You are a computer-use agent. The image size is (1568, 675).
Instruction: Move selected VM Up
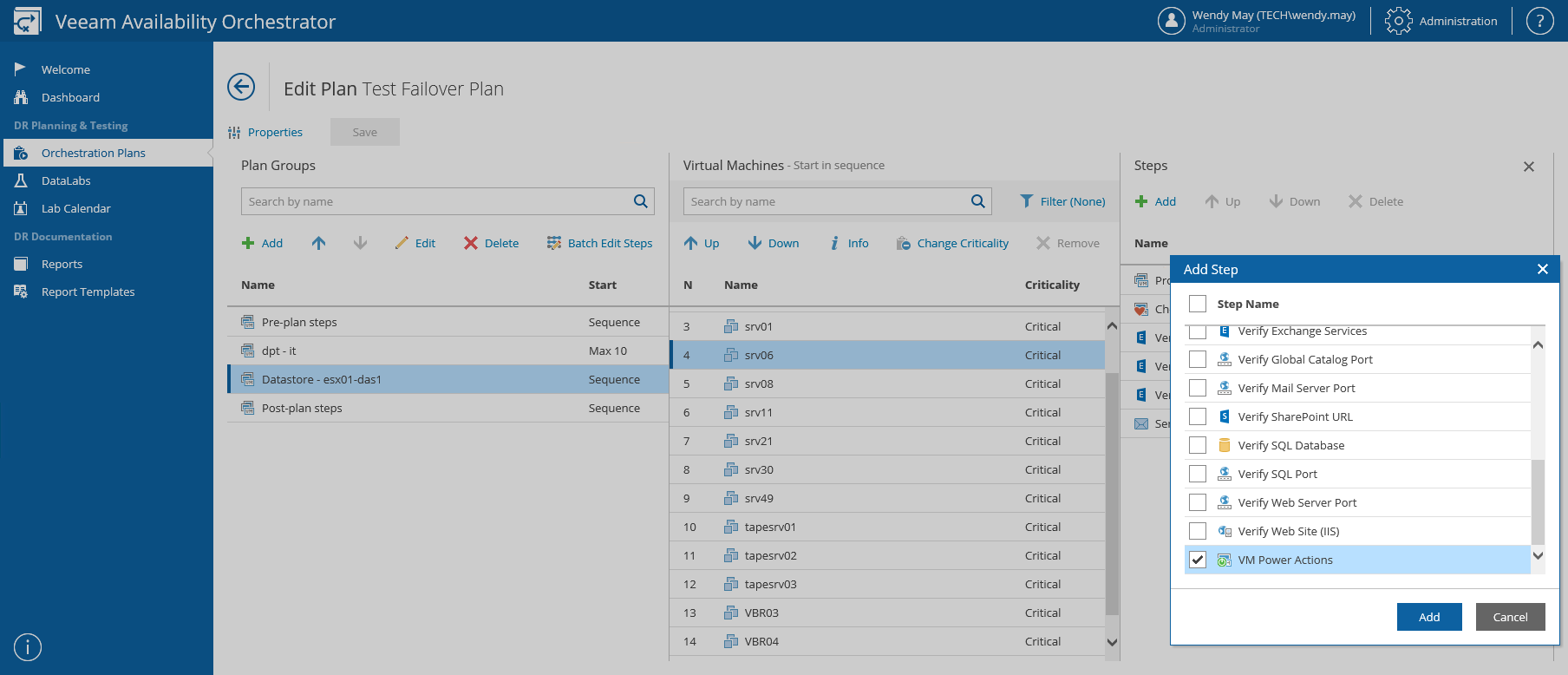pyautogui.click(x=702, y=243)
